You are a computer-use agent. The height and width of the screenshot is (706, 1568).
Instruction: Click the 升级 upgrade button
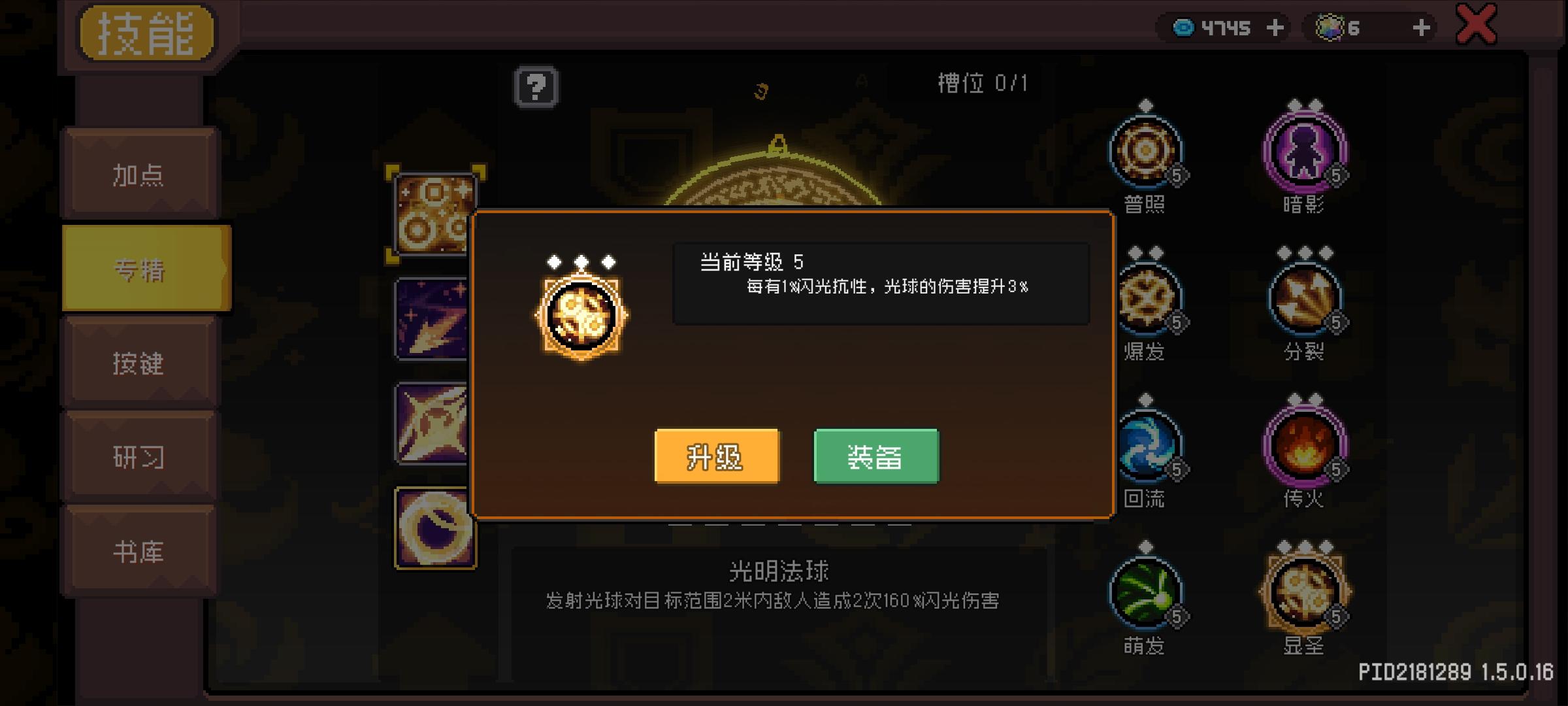[717, 456]
